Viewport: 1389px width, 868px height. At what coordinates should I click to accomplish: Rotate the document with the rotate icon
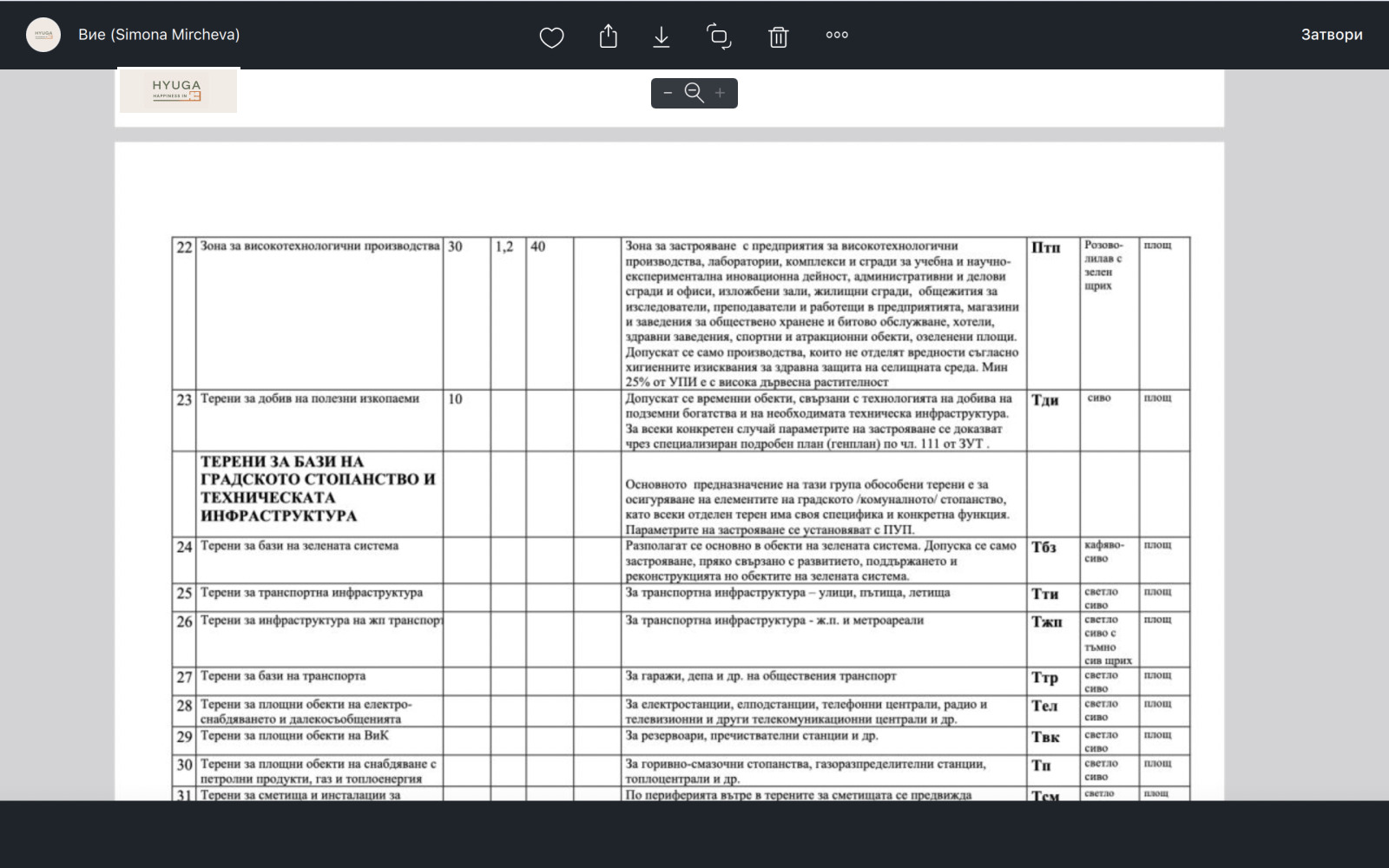point(719,36)
